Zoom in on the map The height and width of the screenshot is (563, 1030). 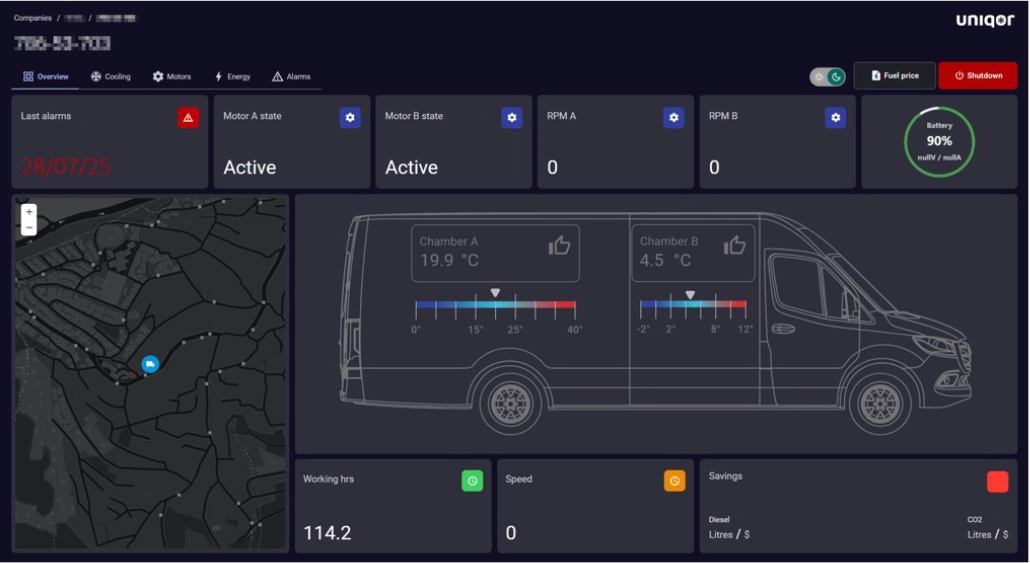pos(29,212)
